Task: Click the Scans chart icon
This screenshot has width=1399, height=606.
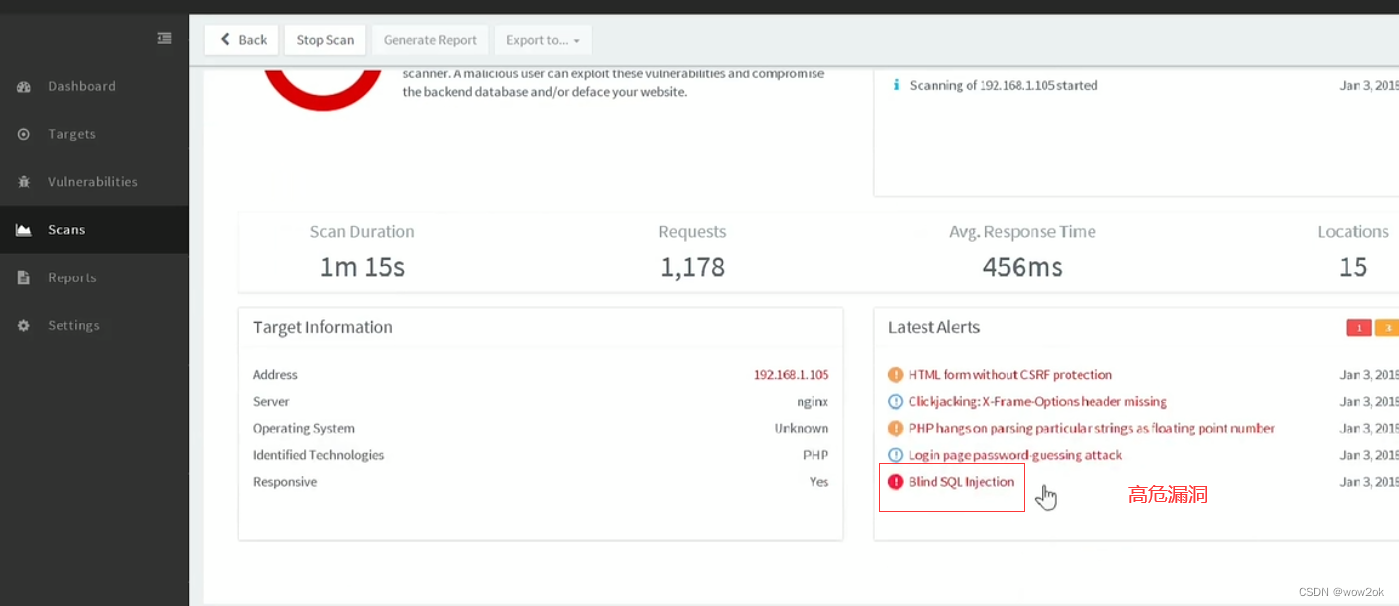Action: pos(24,230)
